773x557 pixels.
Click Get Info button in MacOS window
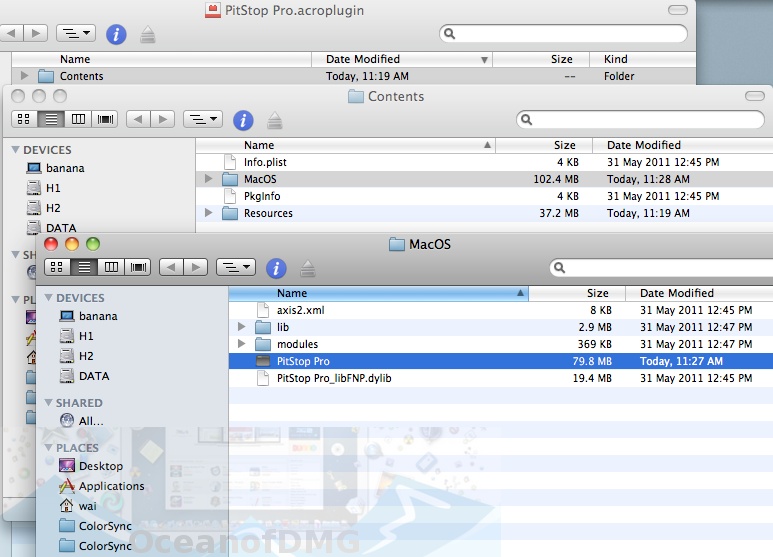pyautogui.click(x=276, y=268)
